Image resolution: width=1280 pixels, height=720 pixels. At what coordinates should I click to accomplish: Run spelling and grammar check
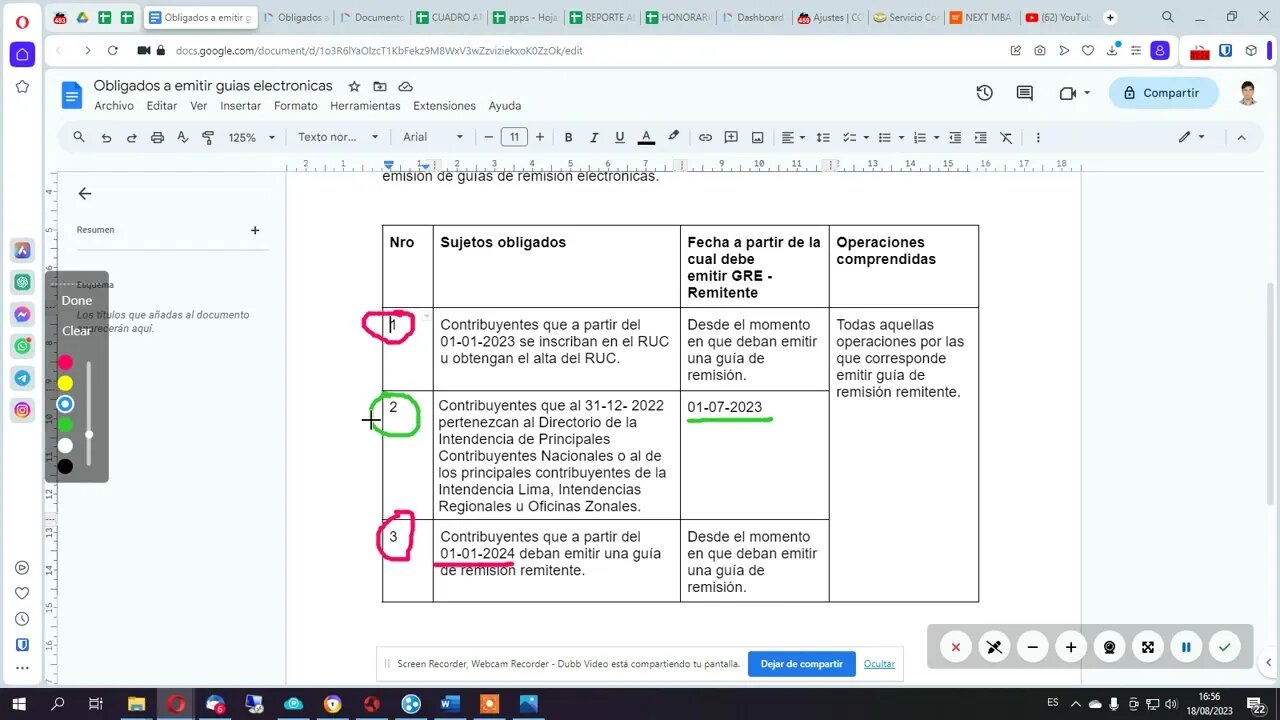[182, 137]
